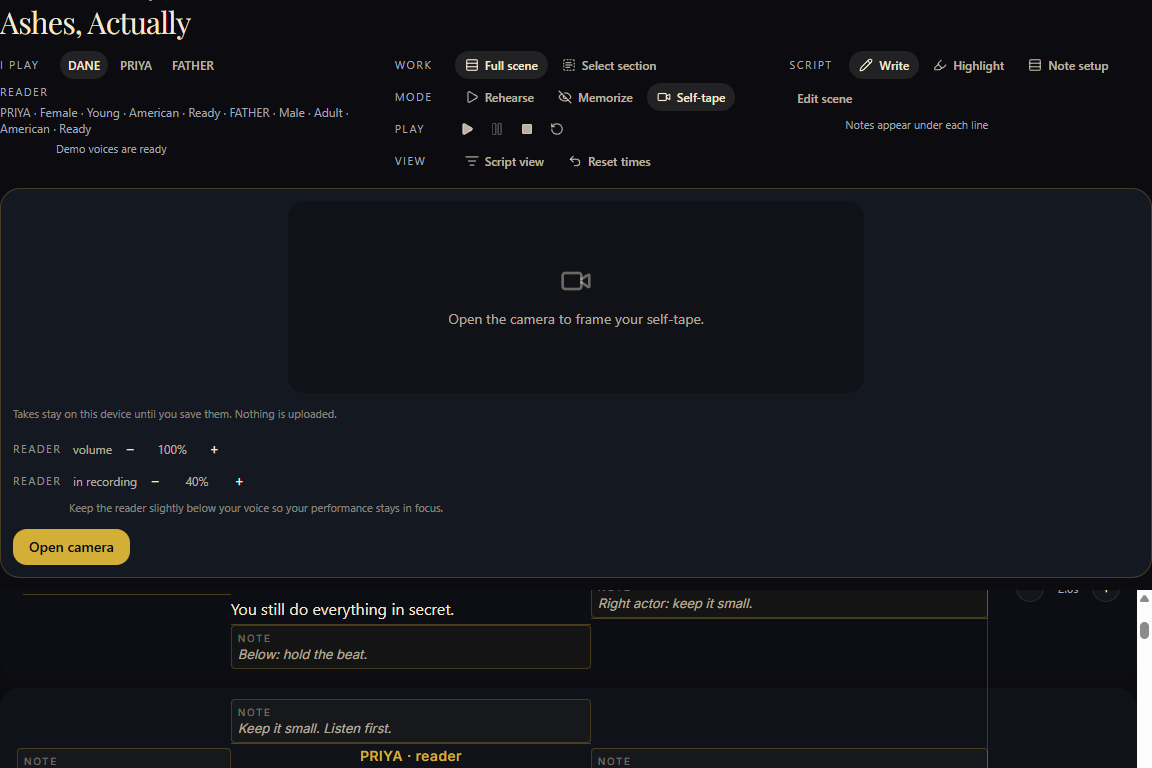The image size is (1152, 768).
Task: Increase reader volume with the plus button
Action: pos(215,450)
